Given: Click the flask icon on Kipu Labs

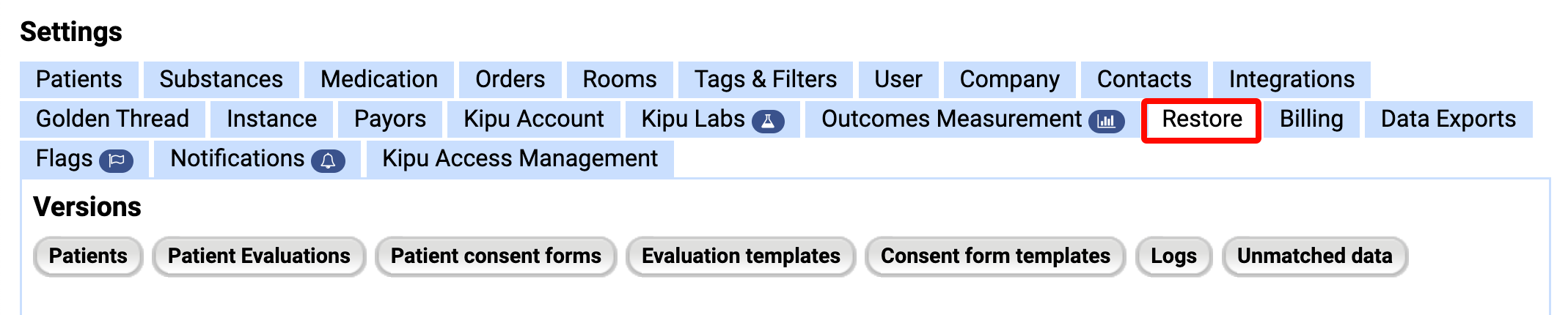Looking at the screenshot, I should (768, 121).
